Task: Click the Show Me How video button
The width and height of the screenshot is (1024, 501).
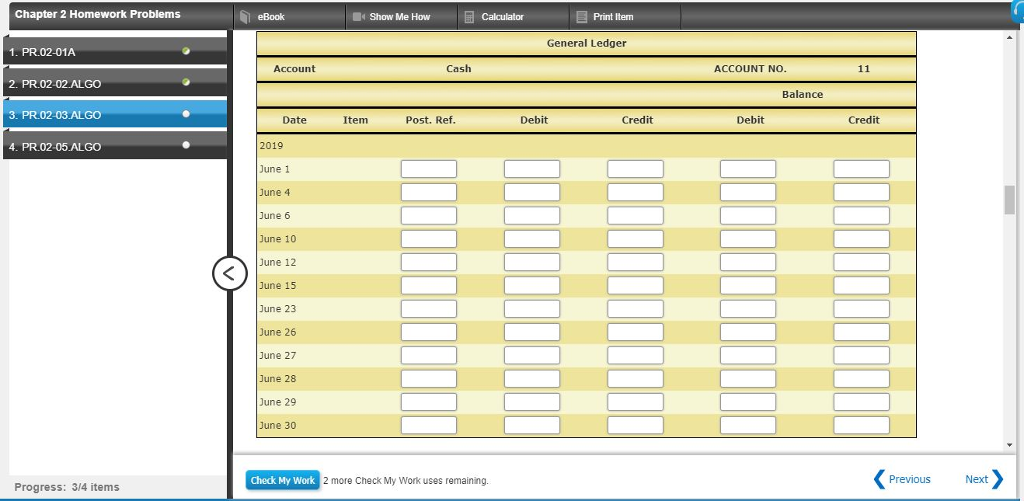Action: [x=401, y=17]
